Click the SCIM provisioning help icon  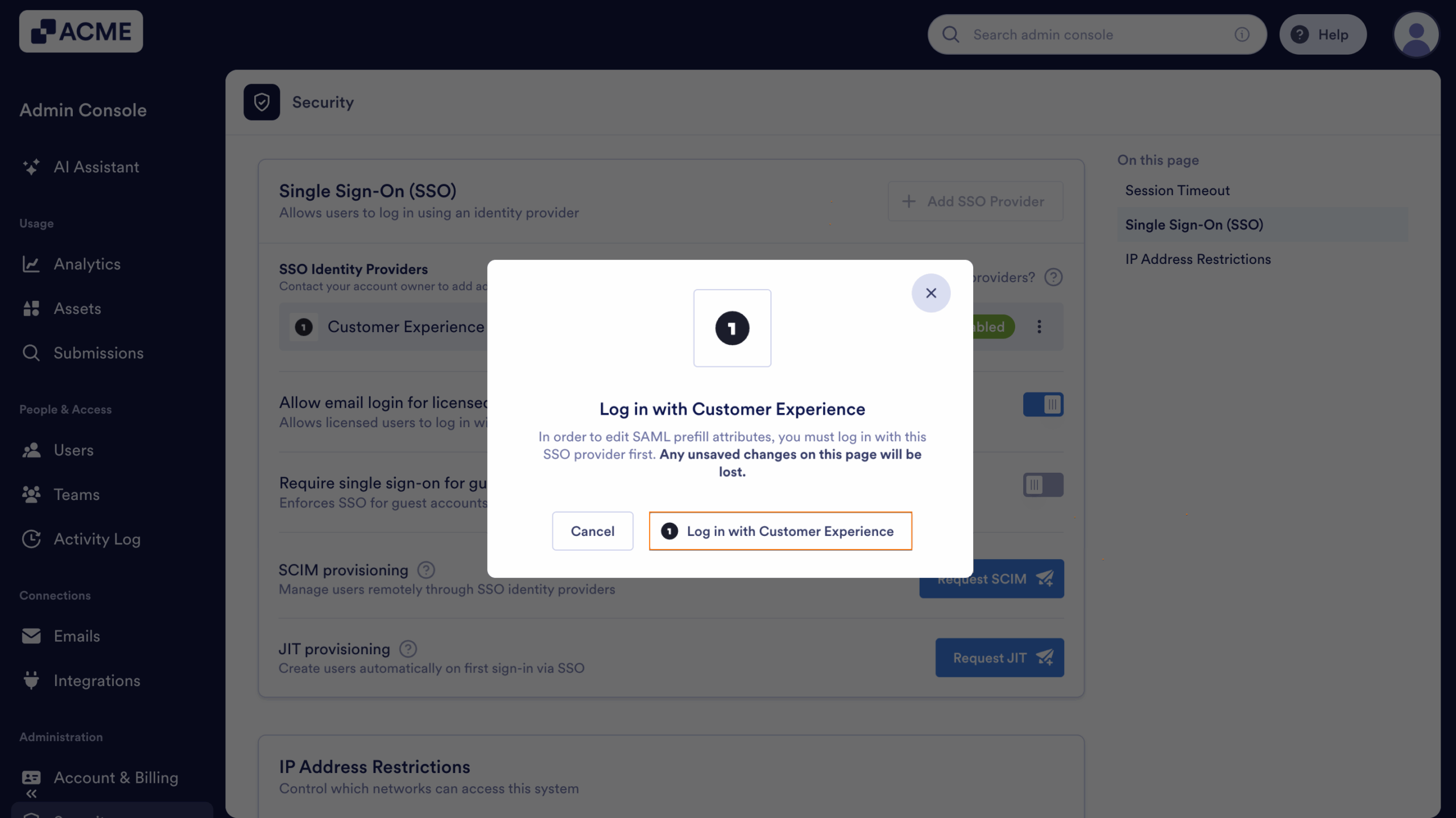click(x=426, y=570)
